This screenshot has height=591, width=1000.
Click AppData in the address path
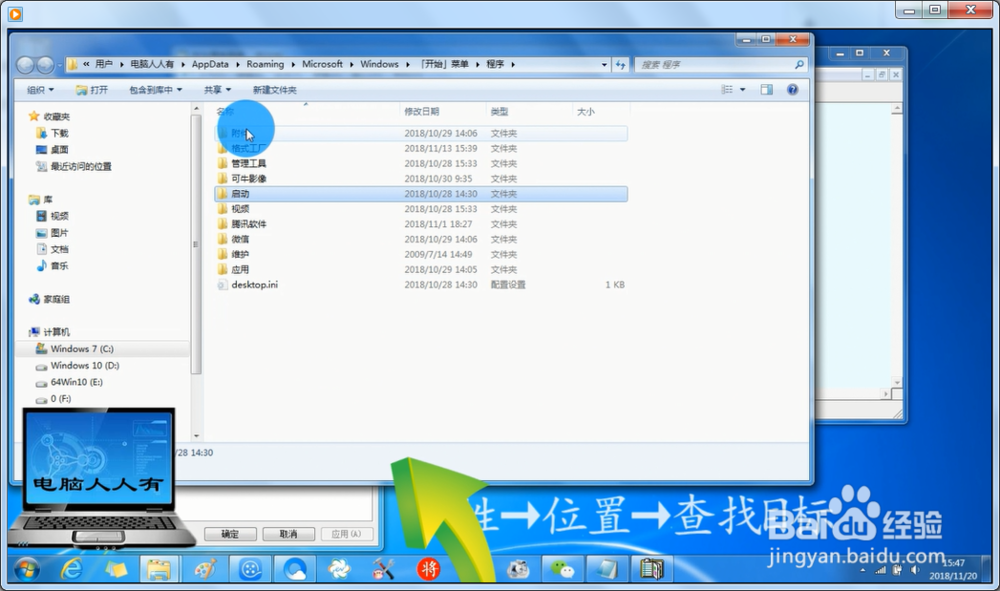click(210, 64)
